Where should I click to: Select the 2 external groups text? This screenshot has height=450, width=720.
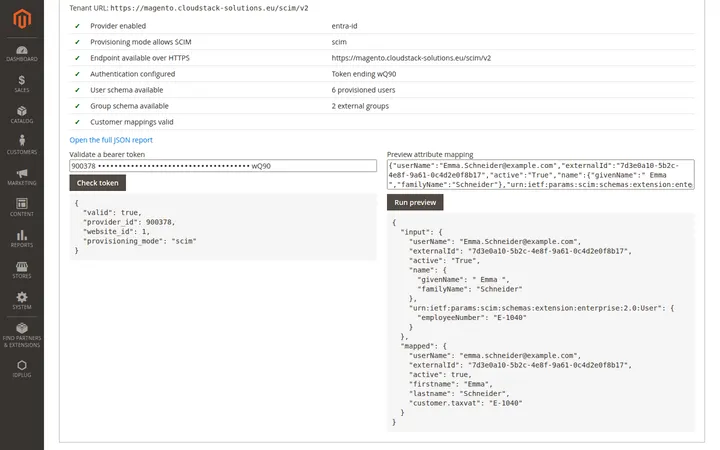pos(360,106)
